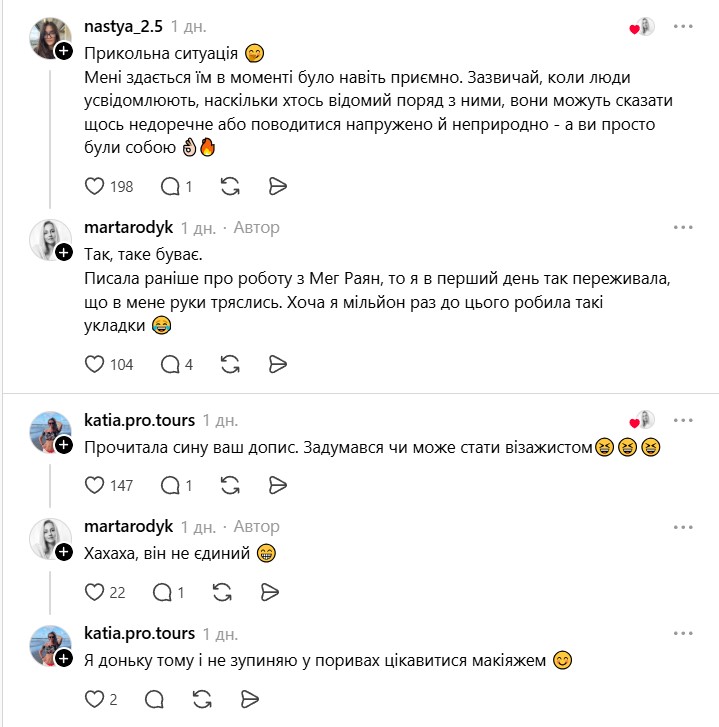This screenshot has width=719, height=727.
Task: Open more options on martarodyk's "Хахаха" reply
Action: click(x=683, y=527)
